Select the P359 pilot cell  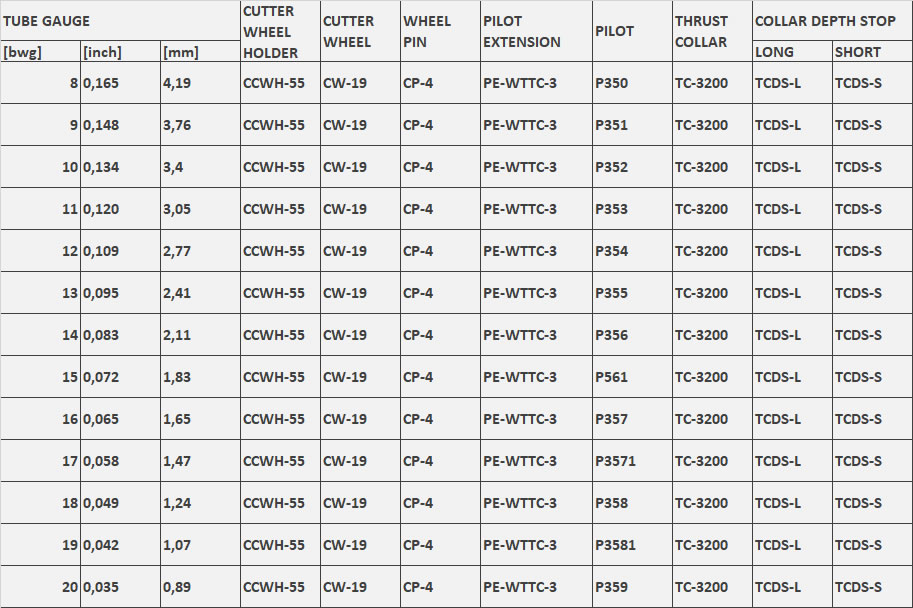click(x=632, y=586)
